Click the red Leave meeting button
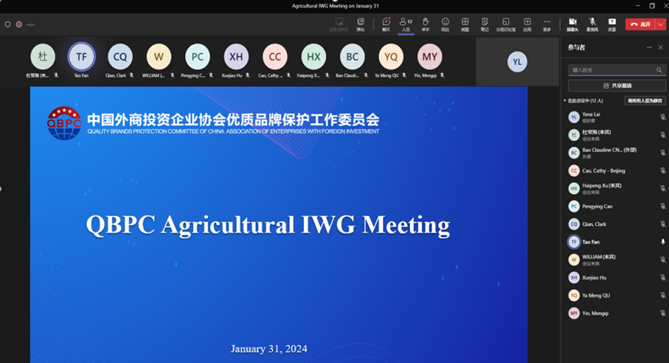The image size is (669, 363). (x=641, y=24)
